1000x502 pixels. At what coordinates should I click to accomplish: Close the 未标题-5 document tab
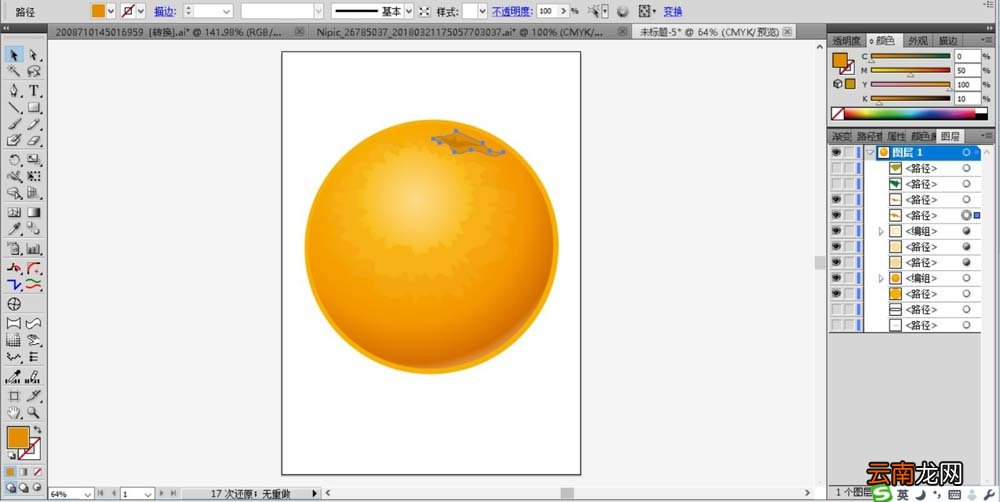click(x=788, y=31)
